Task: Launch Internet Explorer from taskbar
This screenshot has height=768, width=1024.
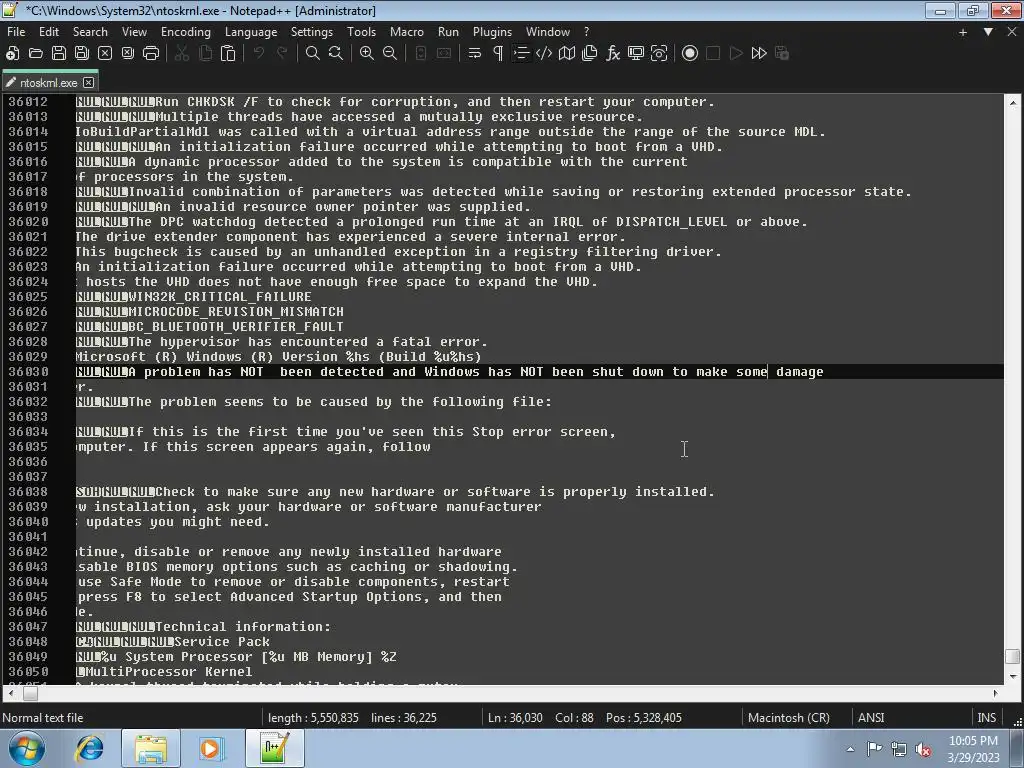Action: [x=89, y=748]
